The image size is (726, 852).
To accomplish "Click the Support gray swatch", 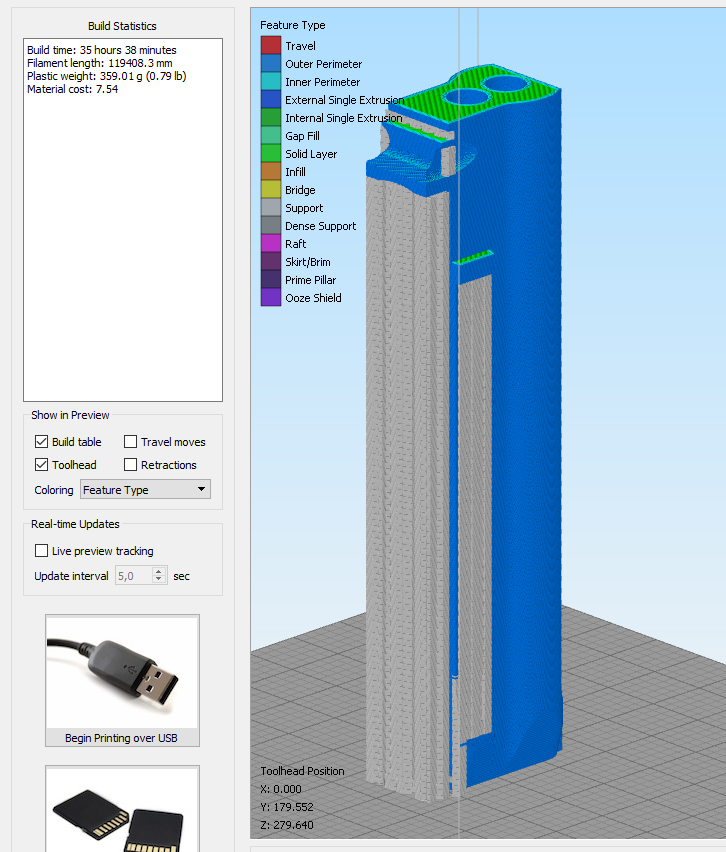I will 271,208.
